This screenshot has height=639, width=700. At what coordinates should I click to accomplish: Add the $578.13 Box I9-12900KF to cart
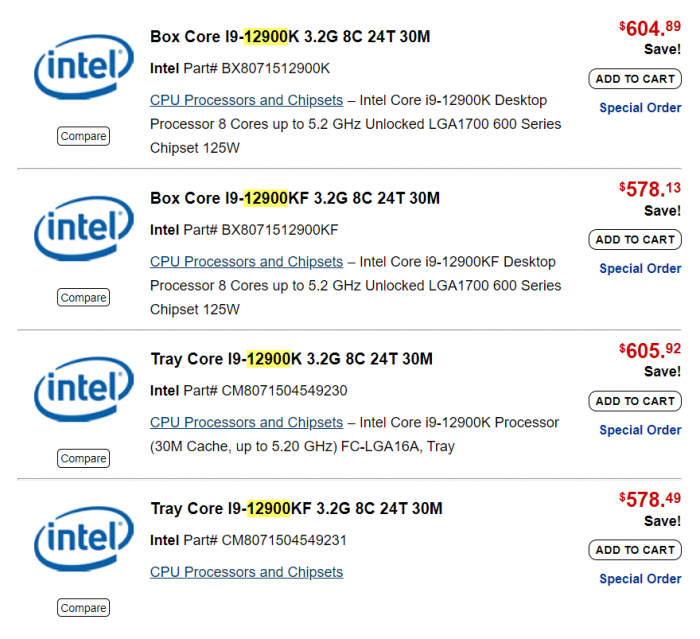coord(635,240)
